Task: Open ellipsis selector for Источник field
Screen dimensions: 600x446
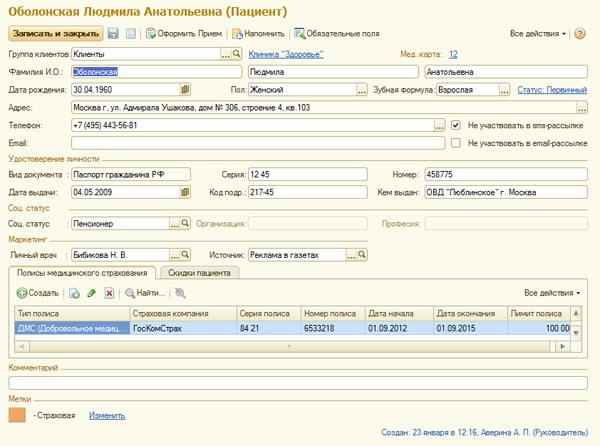Action: coord(351,255)
